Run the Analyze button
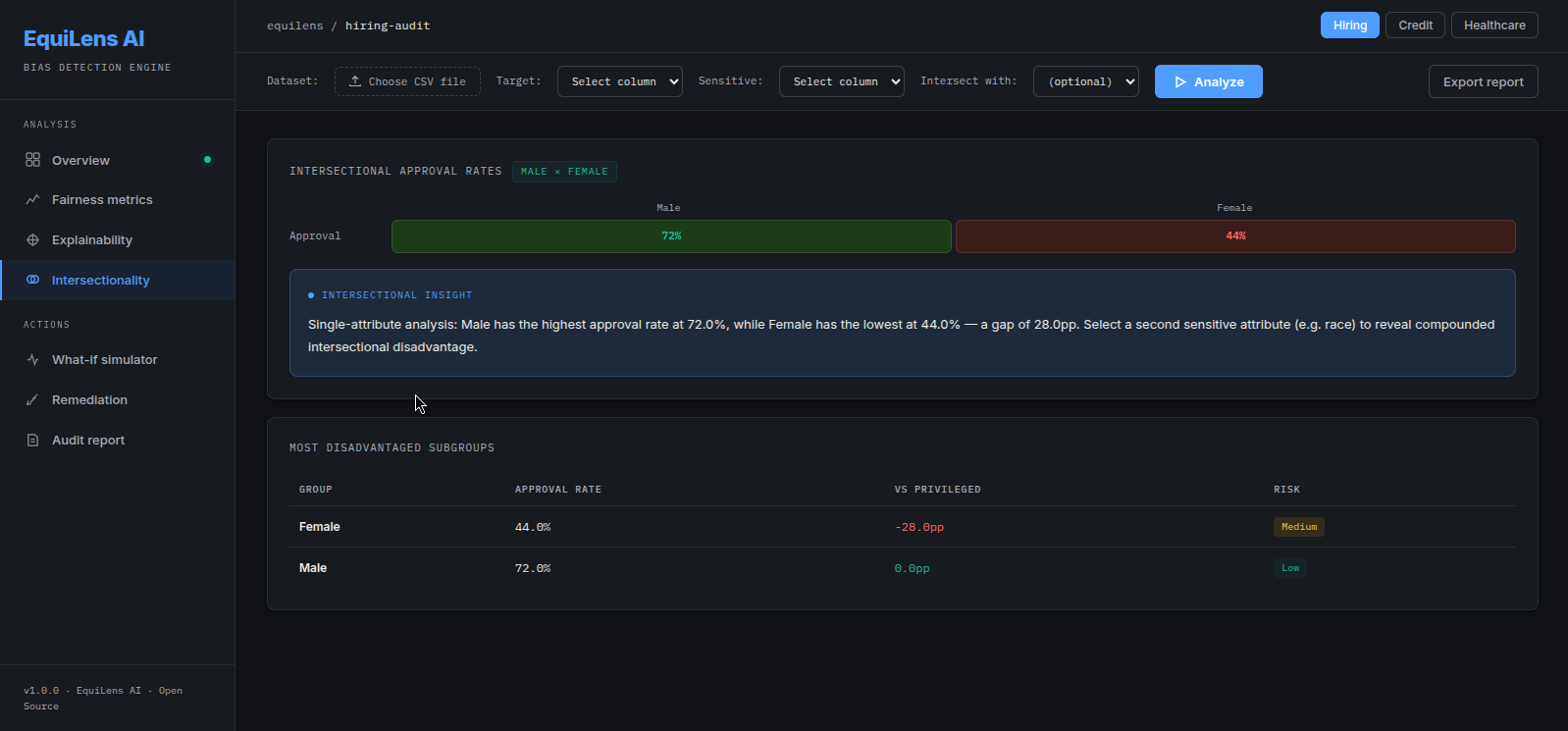 (x=1209, y=81)
